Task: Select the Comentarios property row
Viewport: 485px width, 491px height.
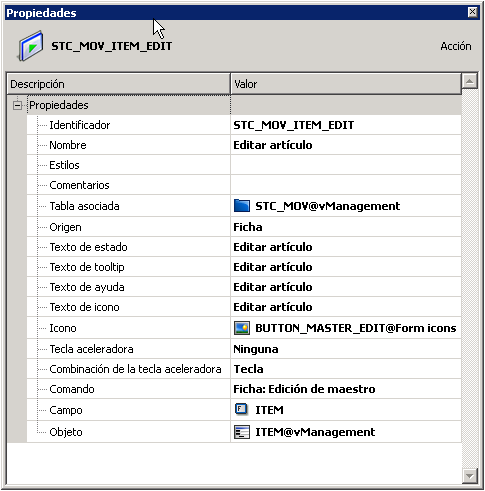Action: 244,185
